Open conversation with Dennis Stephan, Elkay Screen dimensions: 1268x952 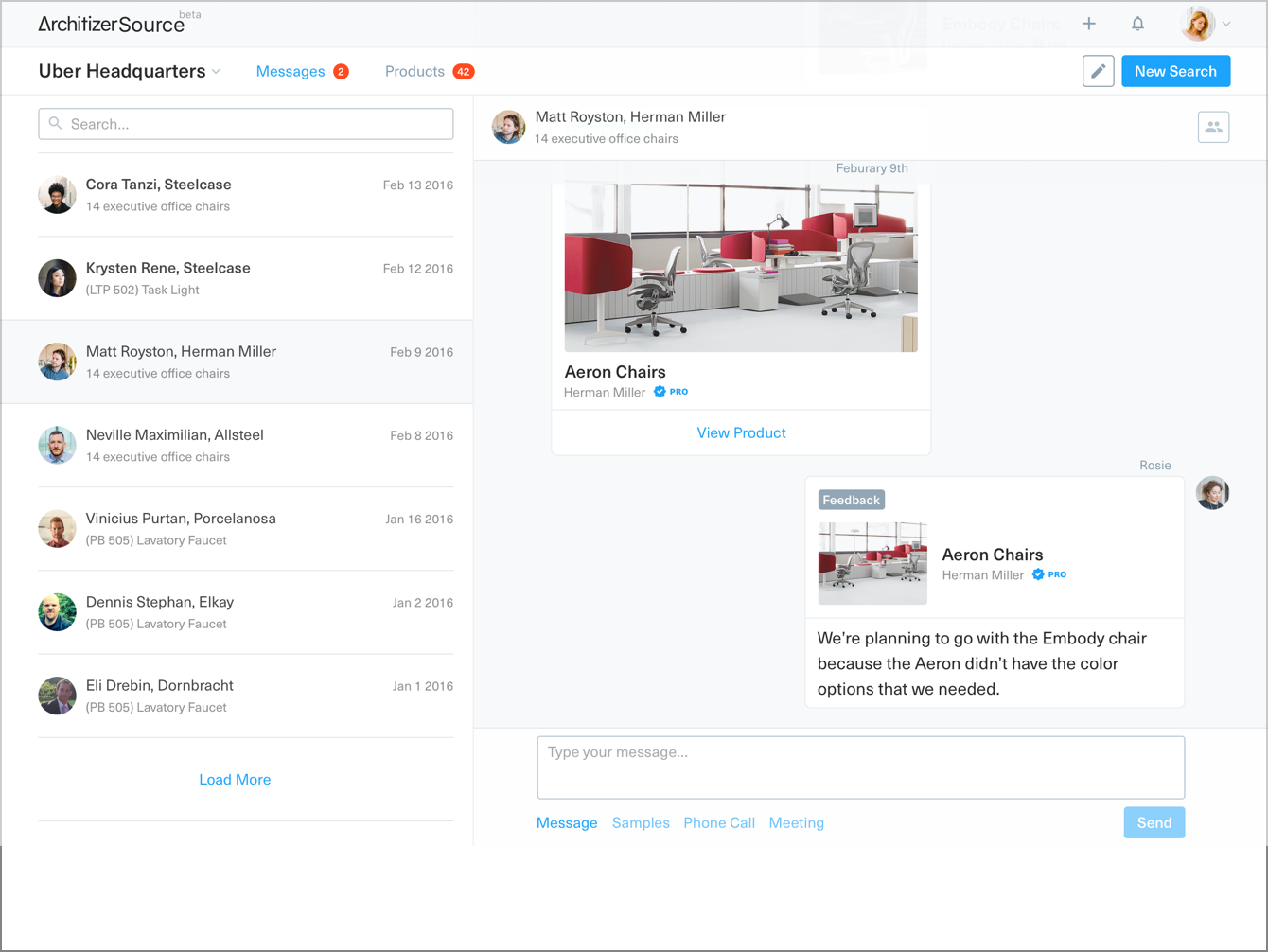tap(246, 612)
